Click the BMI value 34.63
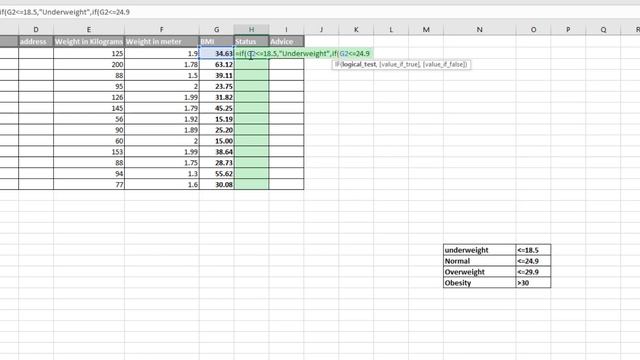Screen dimensions: 640x360 tap(216, 53)
